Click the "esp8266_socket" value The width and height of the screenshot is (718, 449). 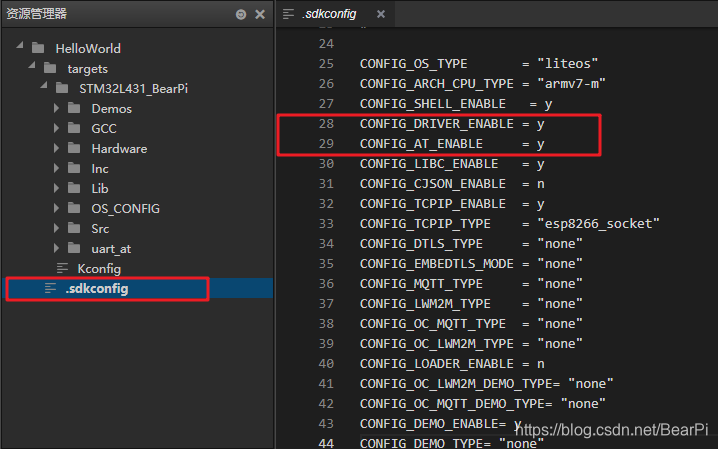598,224
